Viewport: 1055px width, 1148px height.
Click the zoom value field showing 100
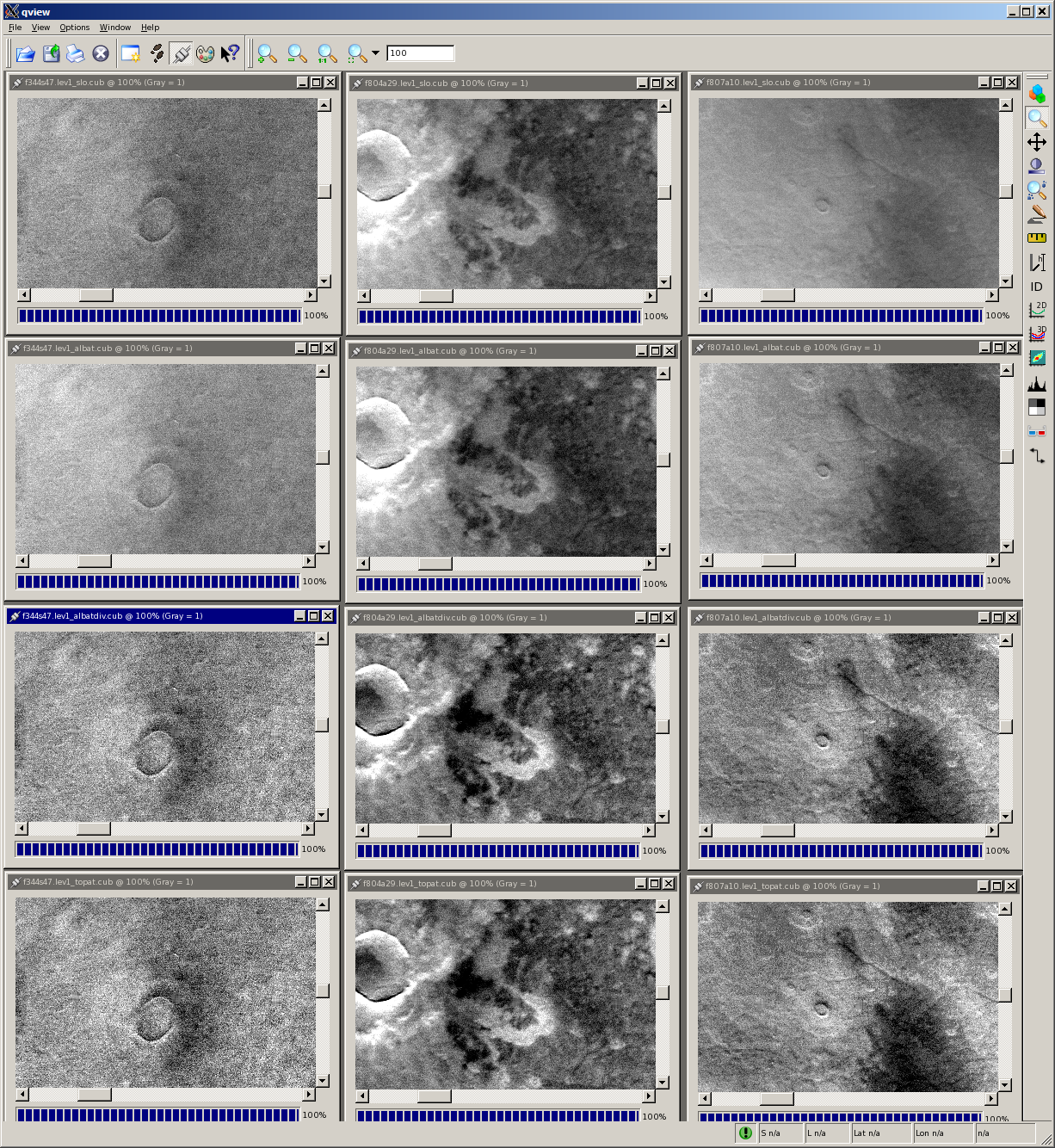[x=420, y=53]
